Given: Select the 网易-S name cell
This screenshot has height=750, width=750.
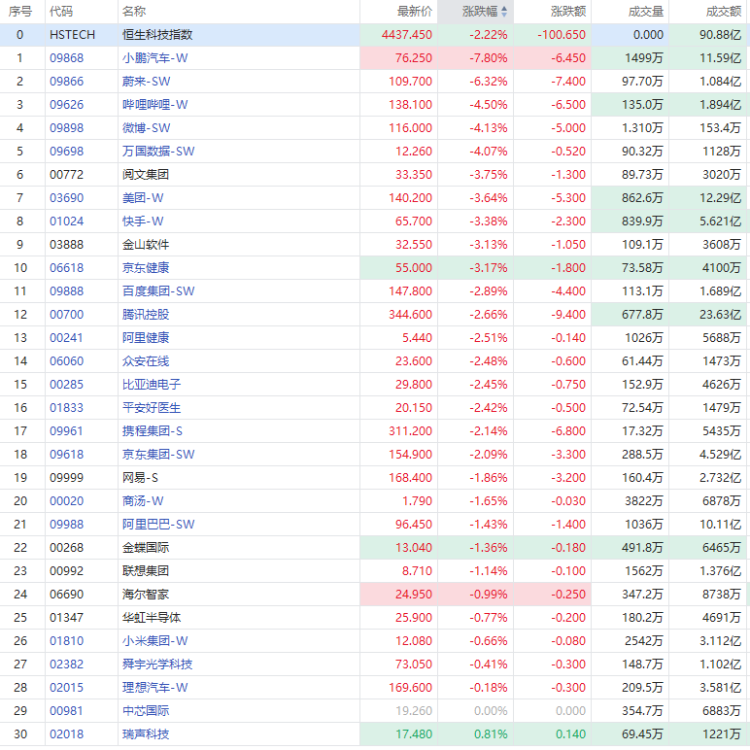Looking at the screenshot, I should click(x=140, y=478).
